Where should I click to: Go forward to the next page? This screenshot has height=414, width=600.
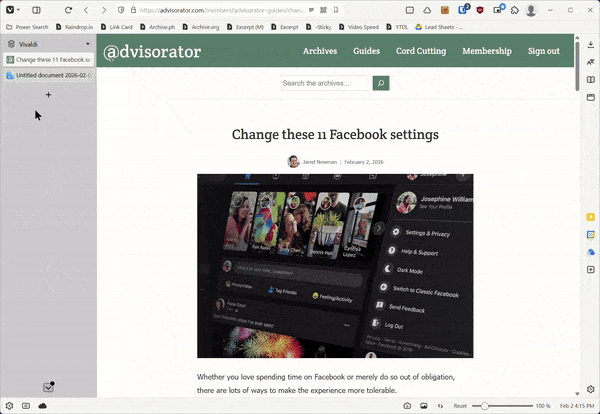[104, 10]
